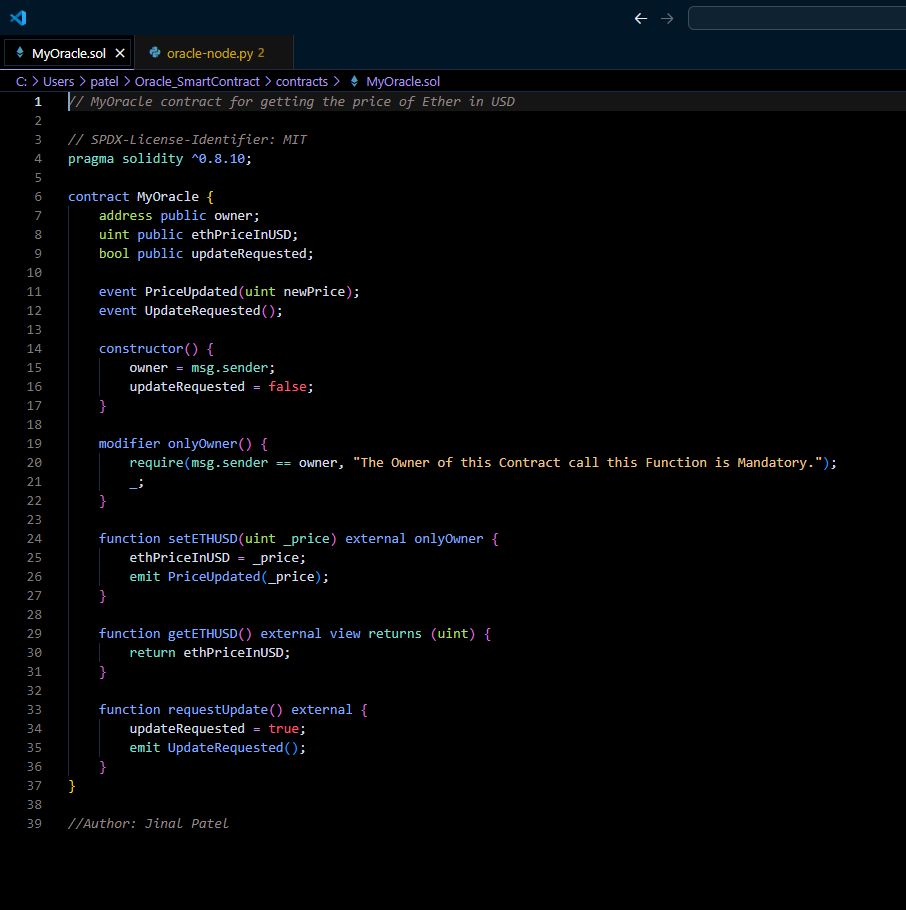Open the Oracle_SmartContract breadcrumb segment
Screen dimensions: 906x910
pyautogui.click(x=197, y=82)
